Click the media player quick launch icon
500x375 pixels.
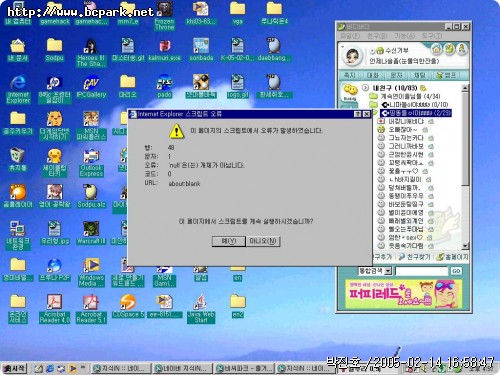(x=72, y=369)
